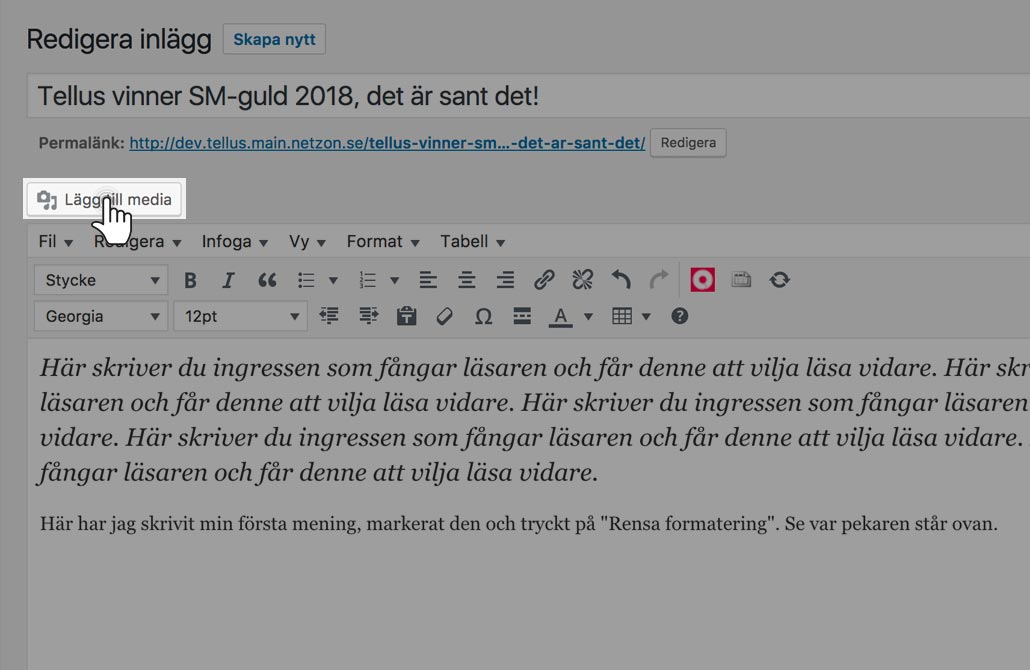Open the Infoga menu
1030x670 pixels.
coord(235,242)
